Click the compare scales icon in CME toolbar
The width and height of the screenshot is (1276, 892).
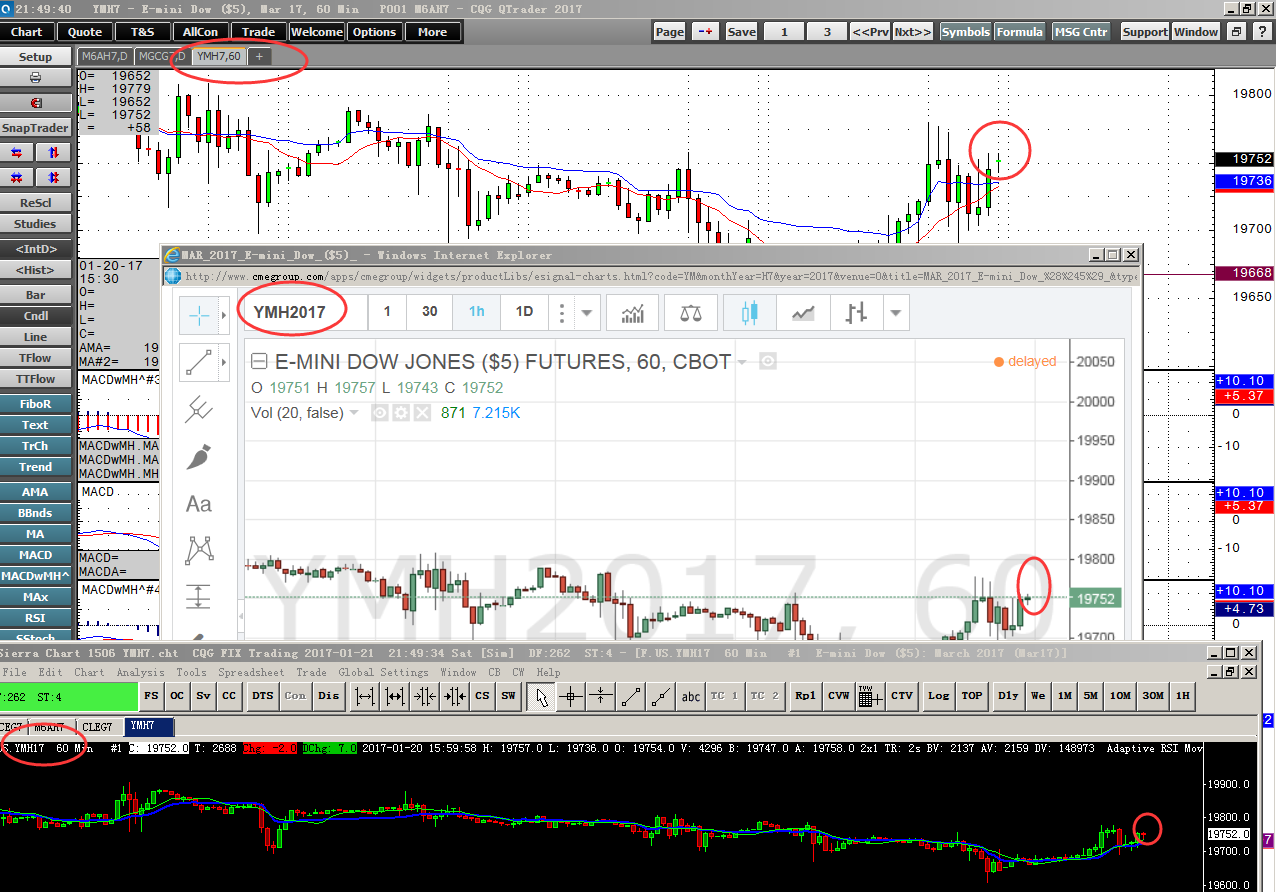pyautogui.click(x=691, y=312)
